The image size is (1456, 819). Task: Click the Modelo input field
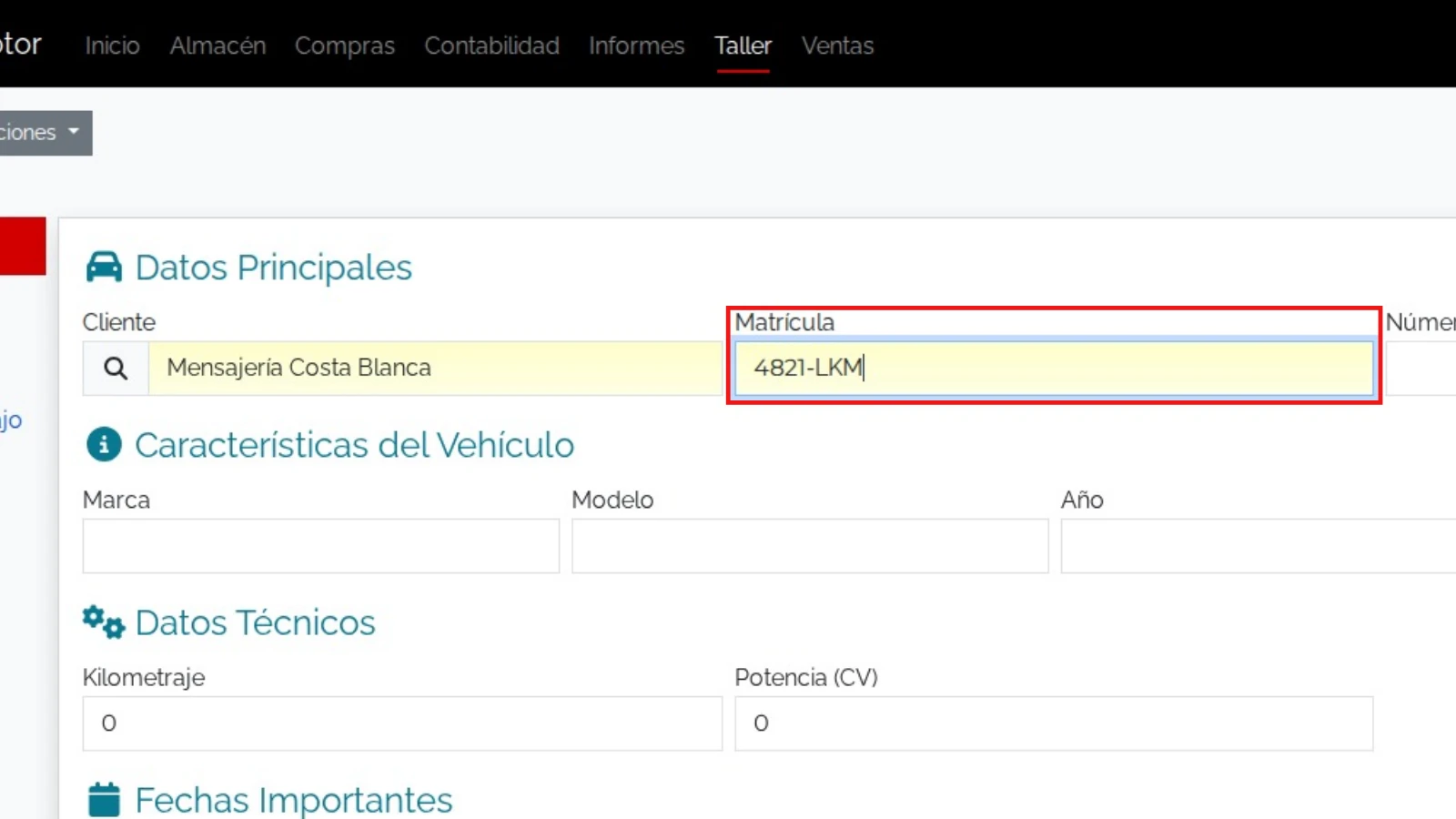810,546
